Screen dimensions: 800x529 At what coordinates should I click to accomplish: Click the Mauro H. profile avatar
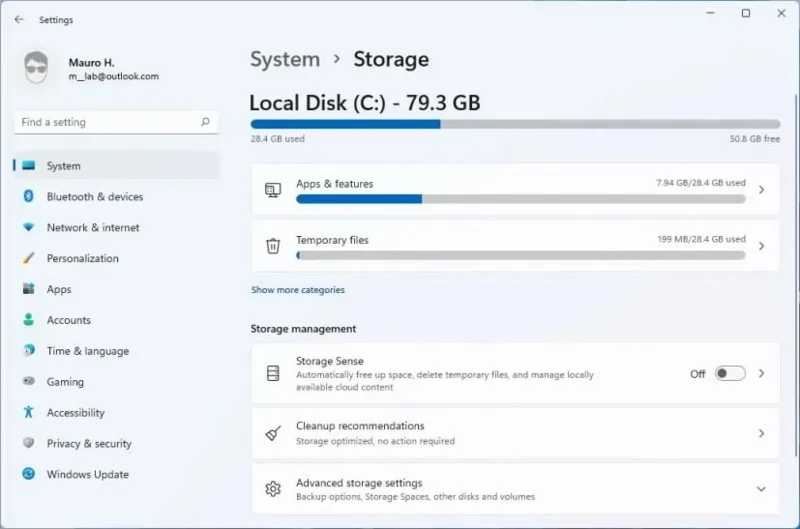click(36, 68)
